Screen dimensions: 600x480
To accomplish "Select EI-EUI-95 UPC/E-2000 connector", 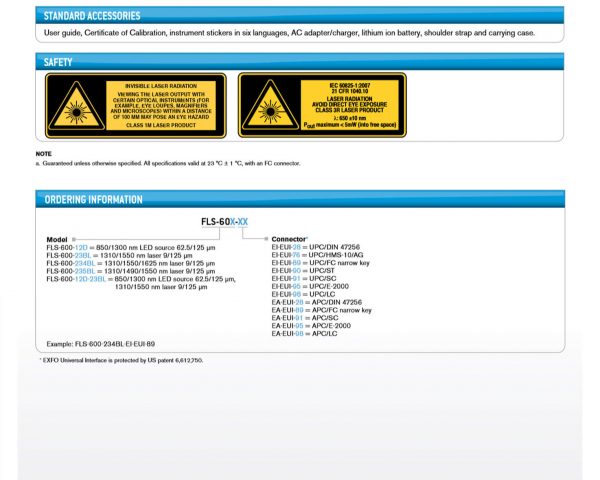I will click(310, 286).
